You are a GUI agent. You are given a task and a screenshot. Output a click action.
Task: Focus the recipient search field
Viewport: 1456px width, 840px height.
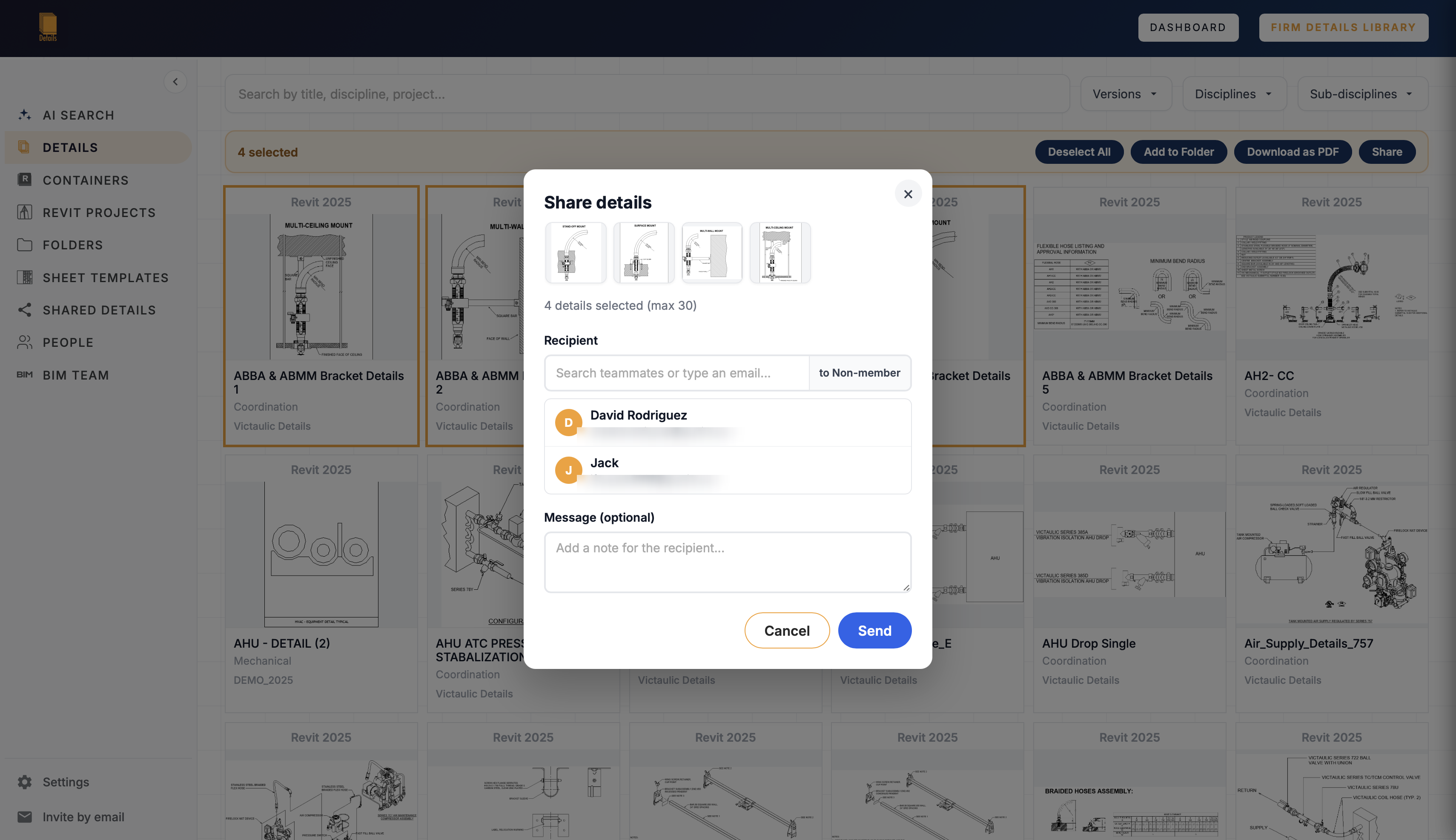(x=677, y=373)
